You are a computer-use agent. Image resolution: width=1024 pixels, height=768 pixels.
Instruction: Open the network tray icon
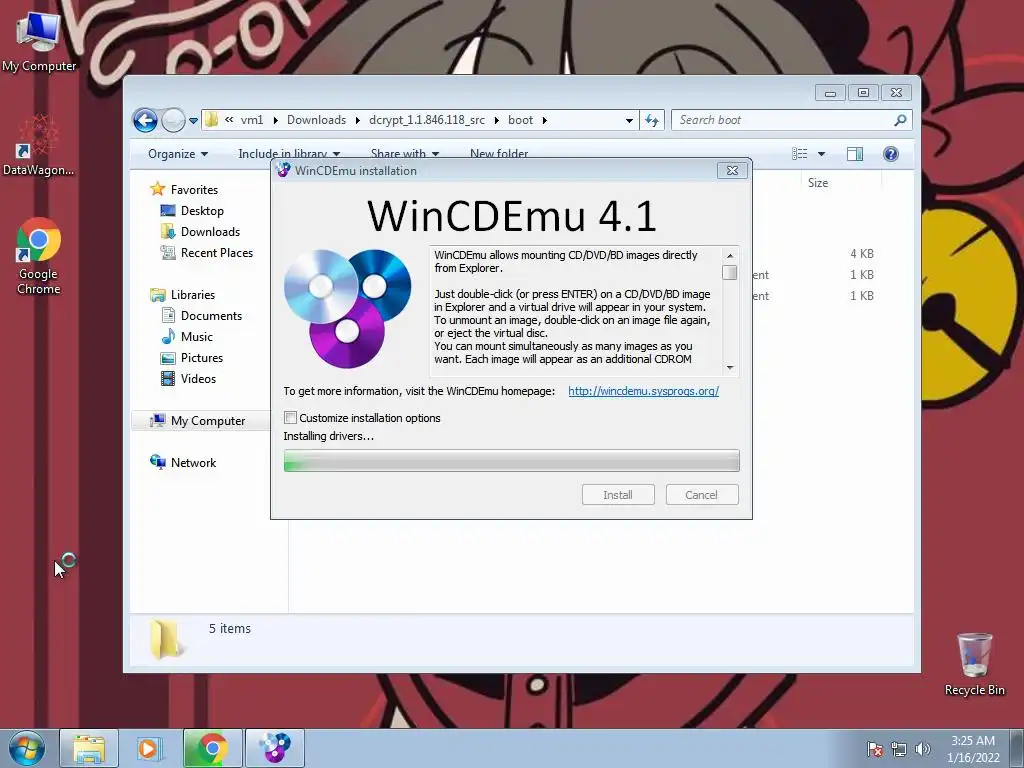pyautogui.click(x=899, y=749)
